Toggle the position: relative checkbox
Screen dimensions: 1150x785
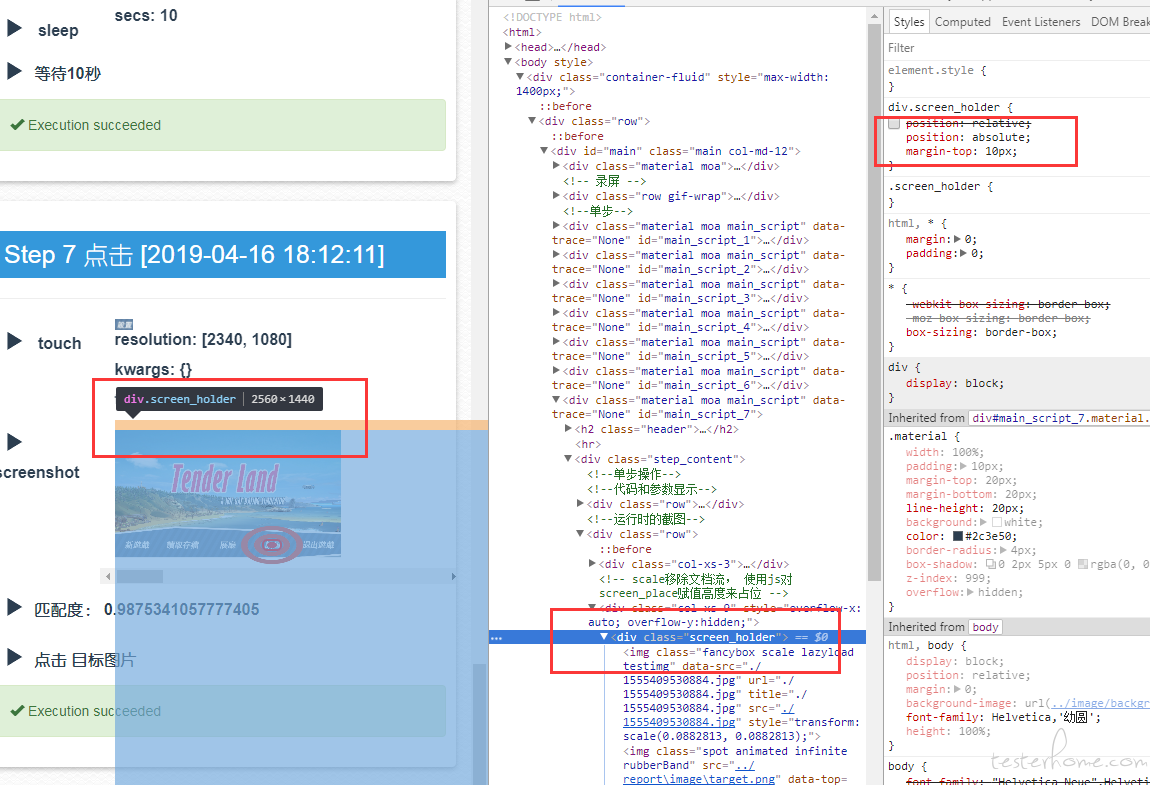pos(894,123)
